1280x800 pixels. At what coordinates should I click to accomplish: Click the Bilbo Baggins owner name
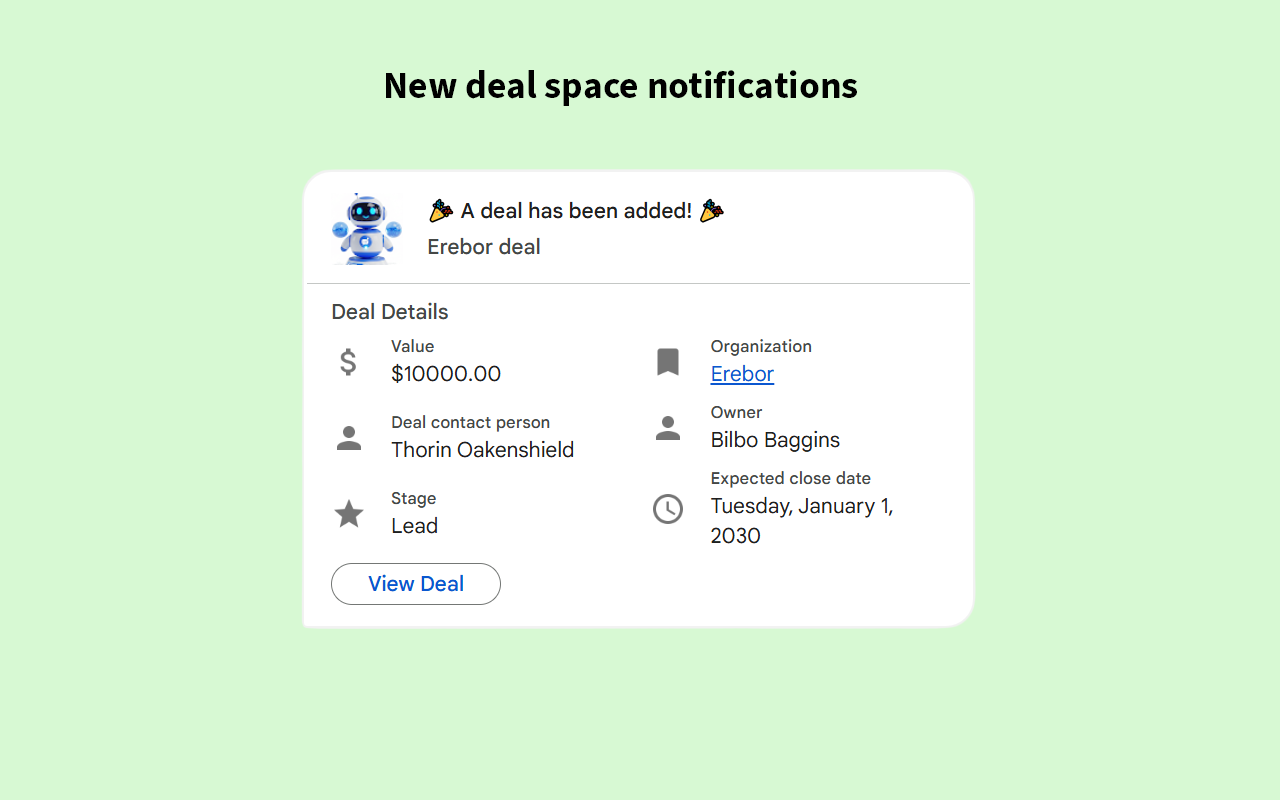coord(775,439)
